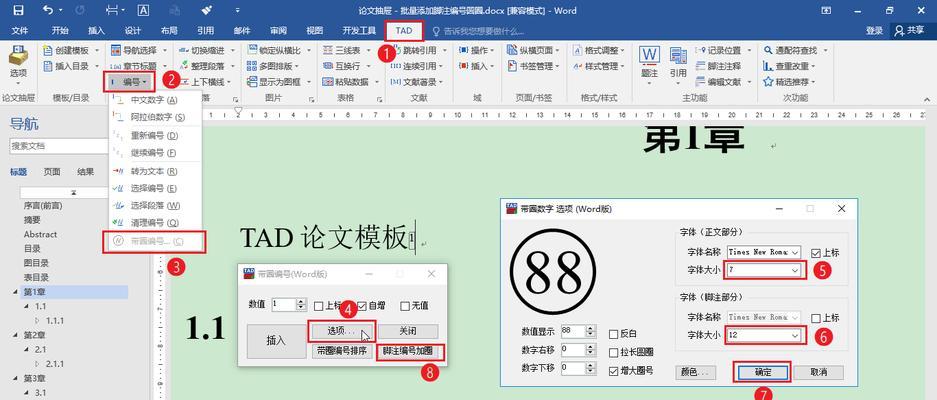Click the 选项 box icon in ribbon
937x400 pixels.
[x=18, y=56]
